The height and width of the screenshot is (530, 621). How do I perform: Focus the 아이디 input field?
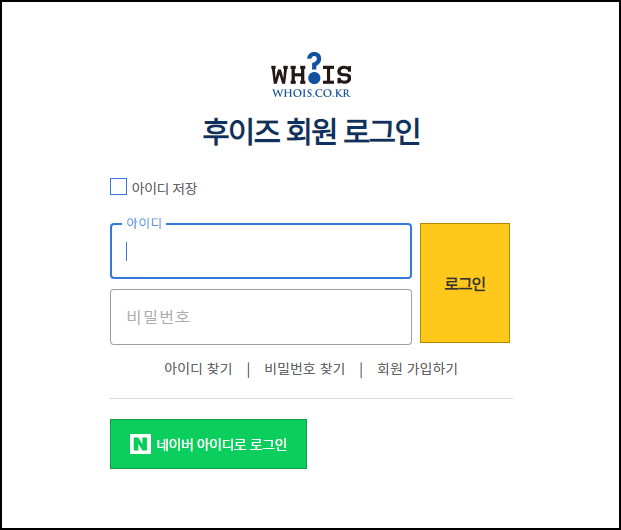coord(260,251)
